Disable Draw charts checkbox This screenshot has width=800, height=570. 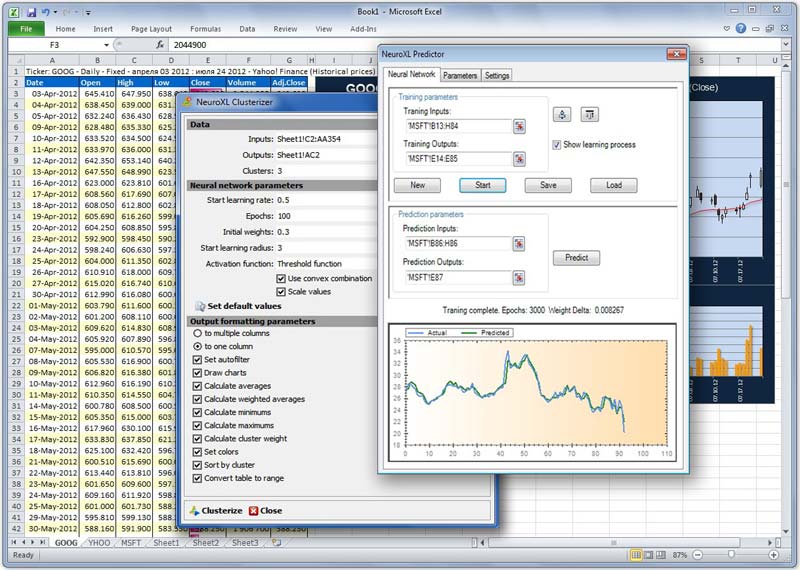tap(197, 373)
